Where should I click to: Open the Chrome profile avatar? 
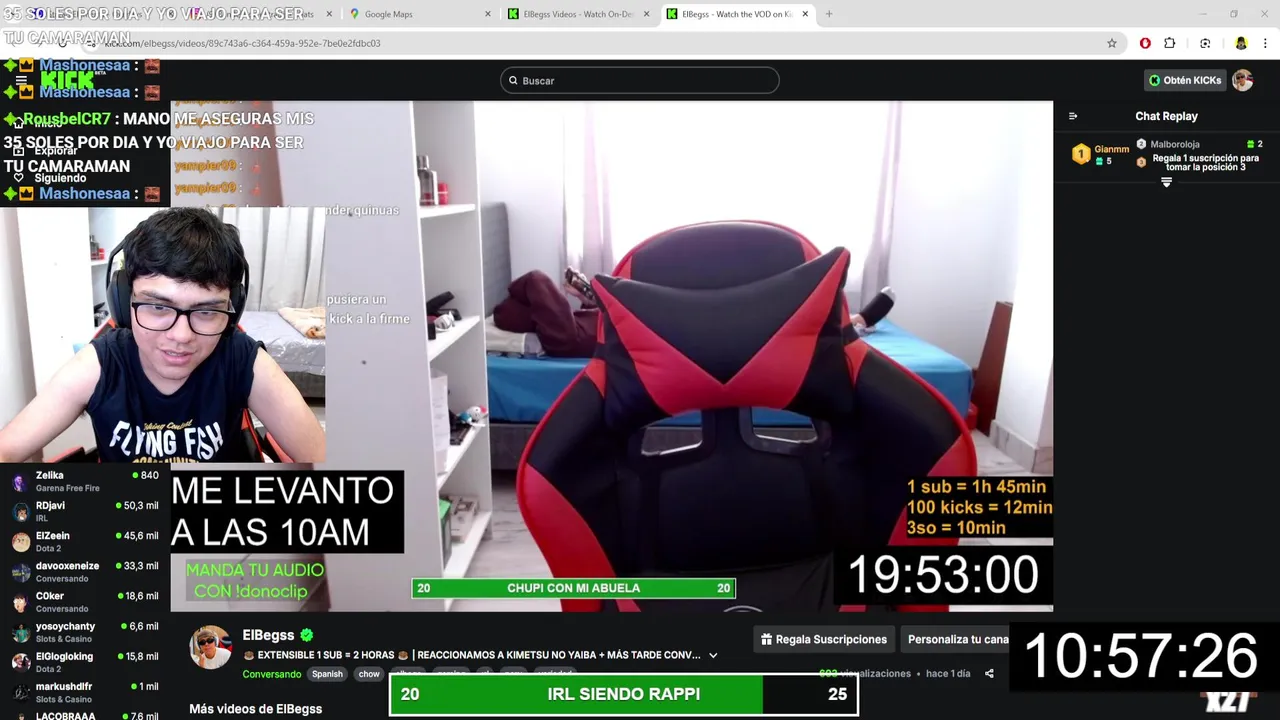1241,43
